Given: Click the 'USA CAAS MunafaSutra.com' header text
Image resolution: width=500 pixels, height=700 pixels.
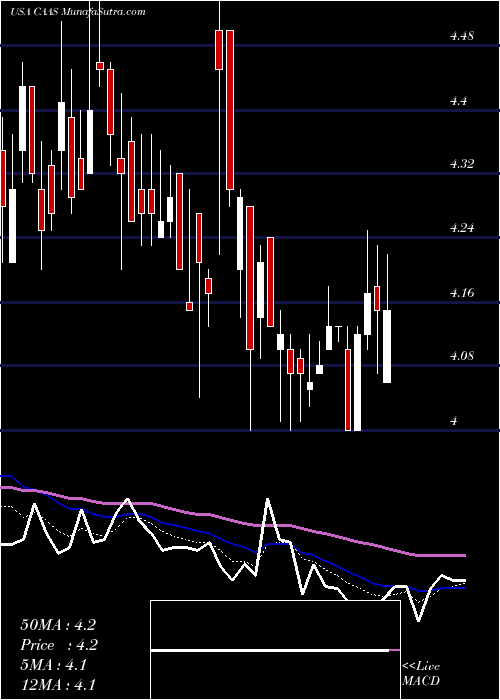Looking at the screenshot, I should 78,12.
